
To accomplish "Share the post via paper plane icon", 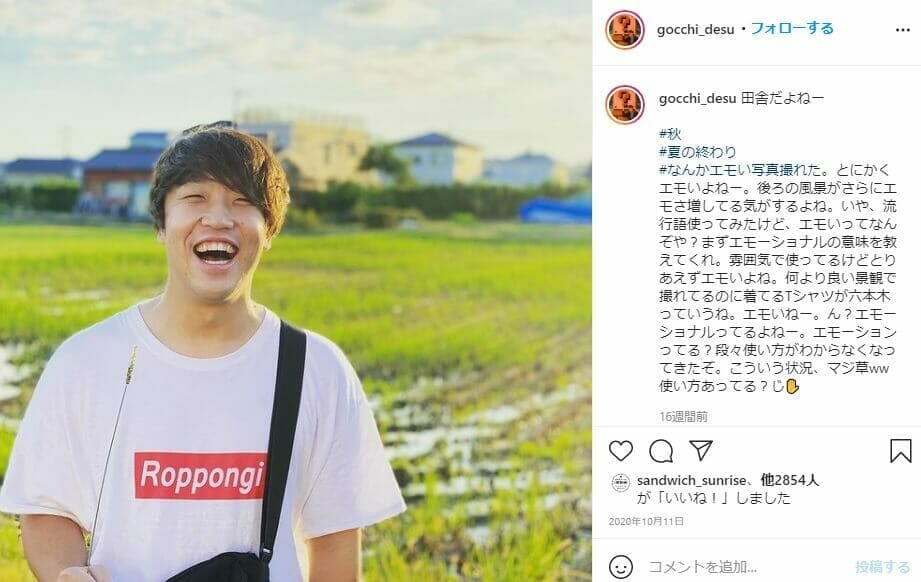I will pyautogui.click(x=701, y=450).
